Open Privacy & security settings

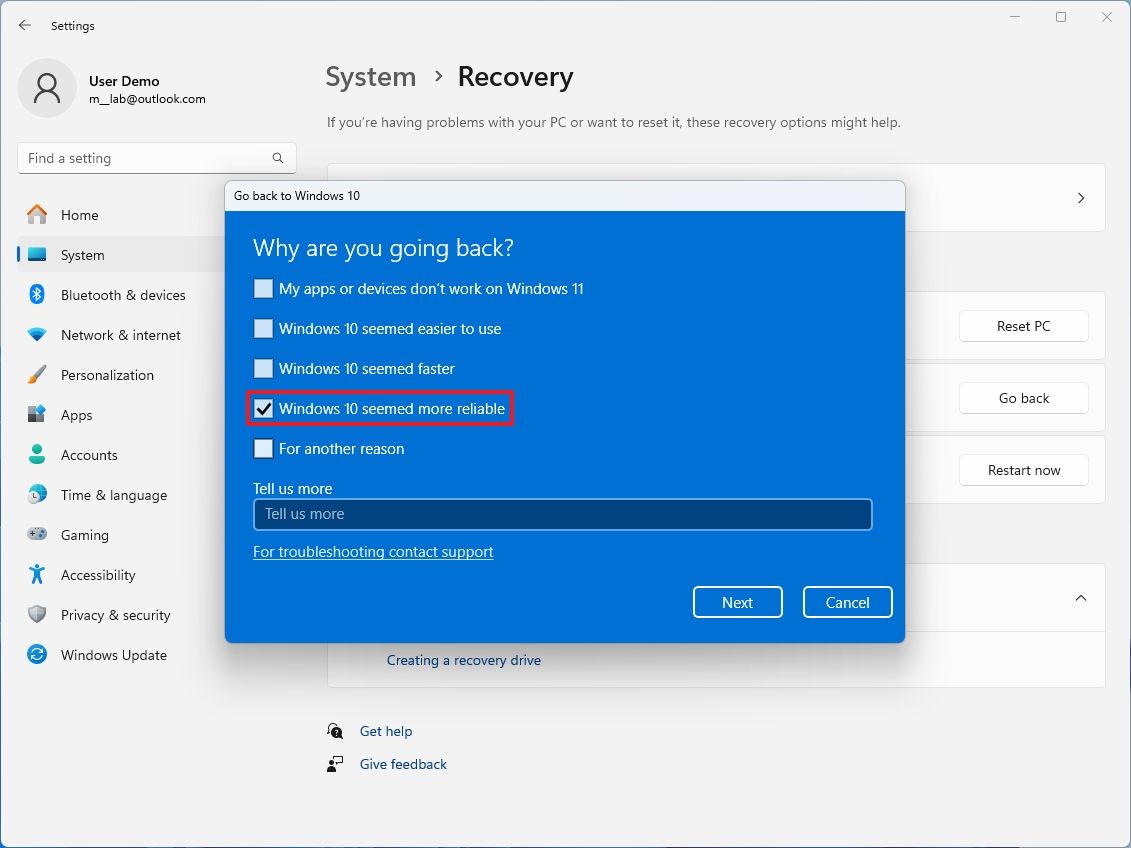(115, 615)
